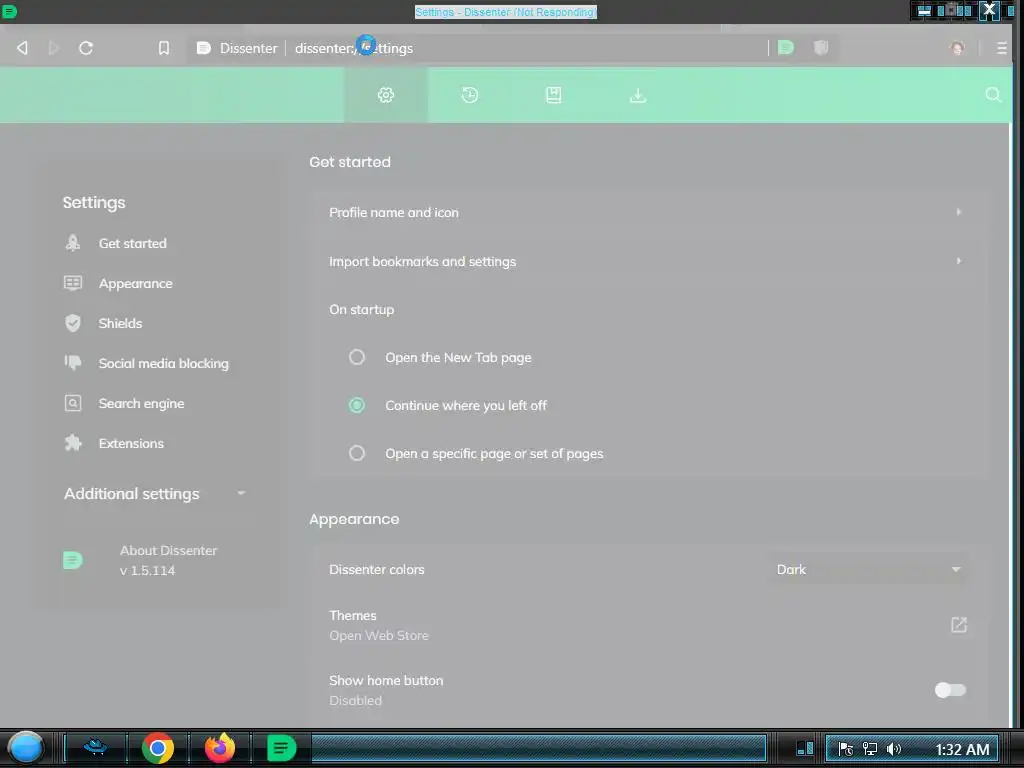Screen dimensions: 1024x768
Task: Open the Shields icon in the address bar
Action: click(x=821, y=48)
